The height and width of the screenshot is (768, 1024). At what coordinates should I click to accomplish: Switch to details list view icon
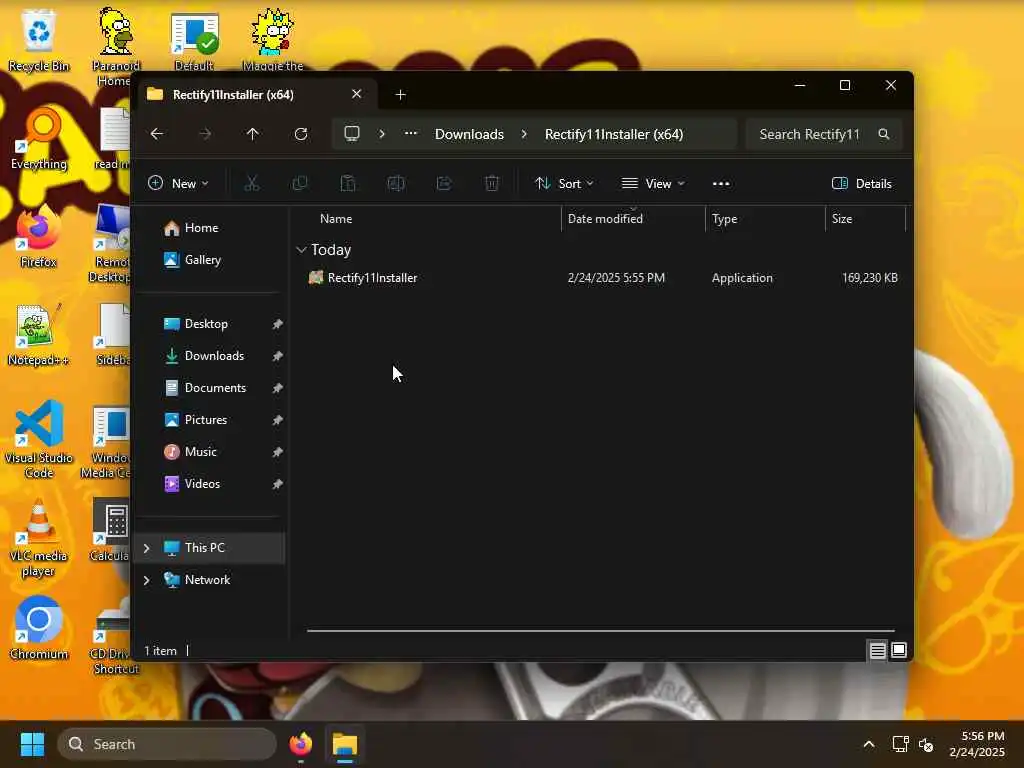tap(878, 650)
